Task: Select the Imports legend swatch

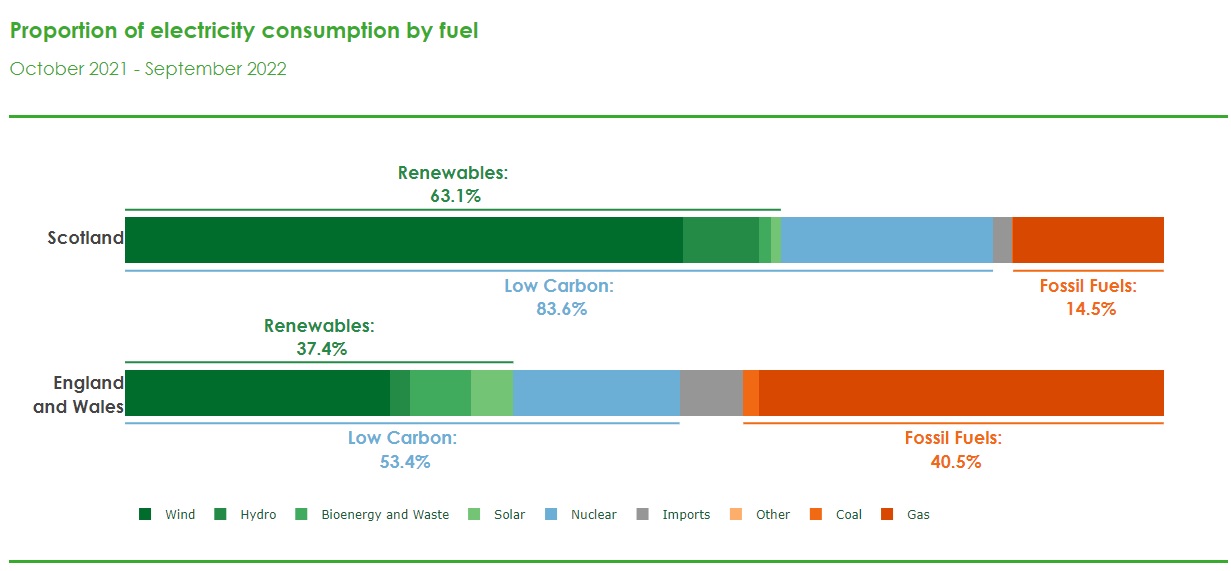Action: click(x=642, y=515)
